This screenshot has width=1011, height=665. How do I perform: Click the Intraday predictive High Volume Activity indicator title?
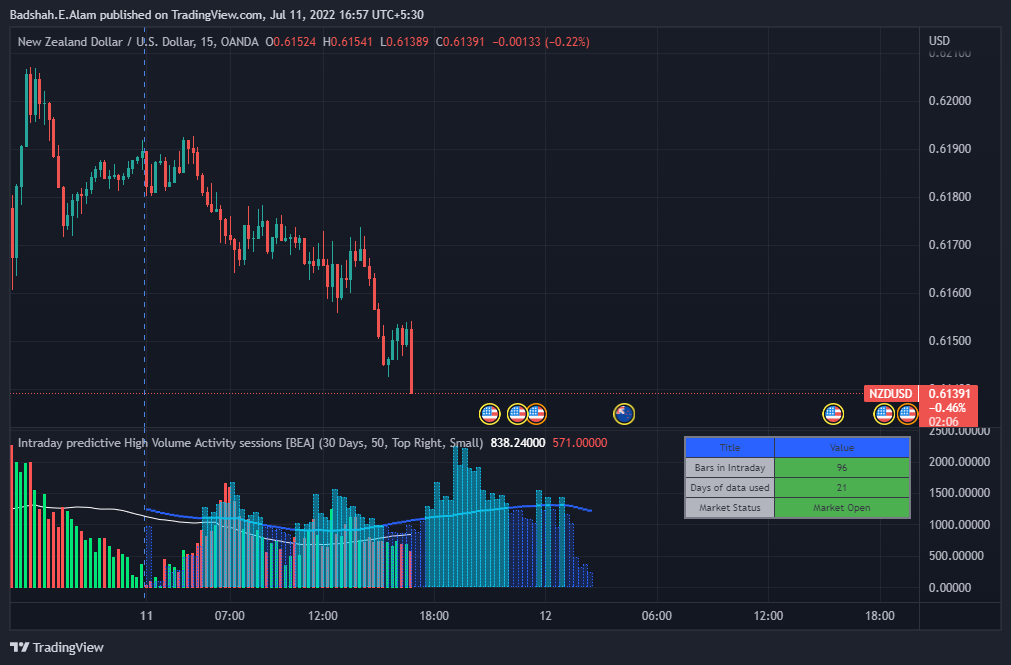click(250, 443)
